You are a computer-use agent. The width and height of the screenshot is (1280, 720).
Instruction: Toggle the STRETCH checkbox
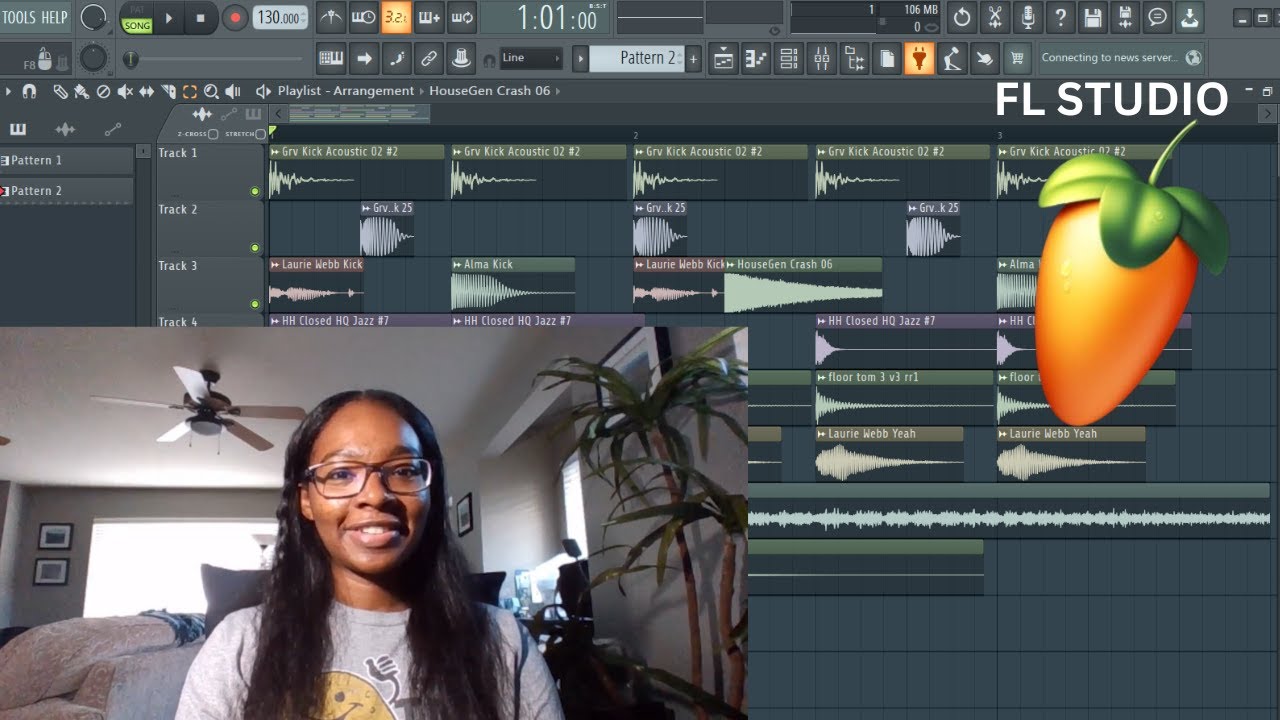(x=260, y=134)
